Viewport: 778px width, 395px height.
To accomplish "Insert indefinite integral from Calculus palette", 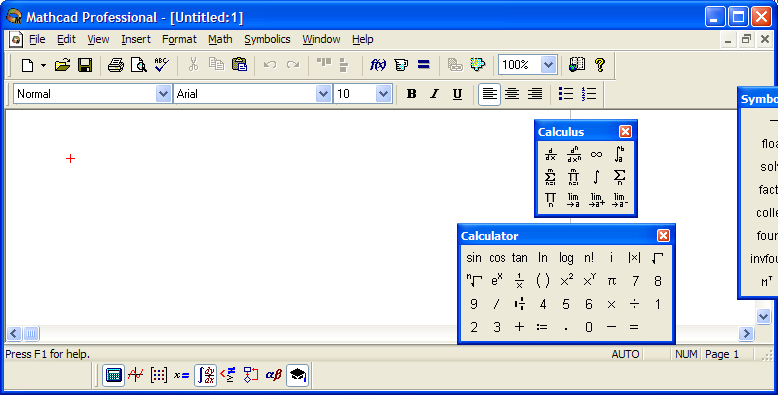I will (x=596, y=177).
